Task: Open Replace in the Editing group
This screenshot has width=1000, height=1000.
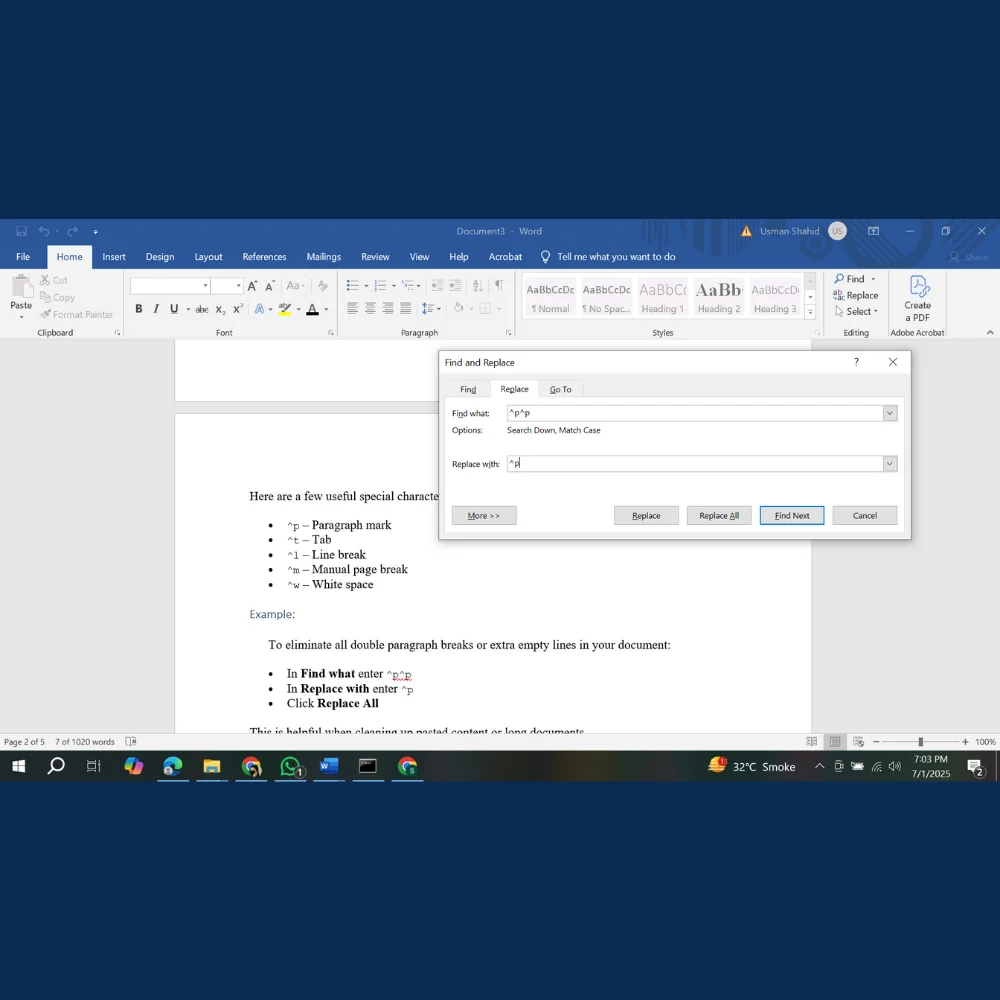Action: click(x=855, y=295)
